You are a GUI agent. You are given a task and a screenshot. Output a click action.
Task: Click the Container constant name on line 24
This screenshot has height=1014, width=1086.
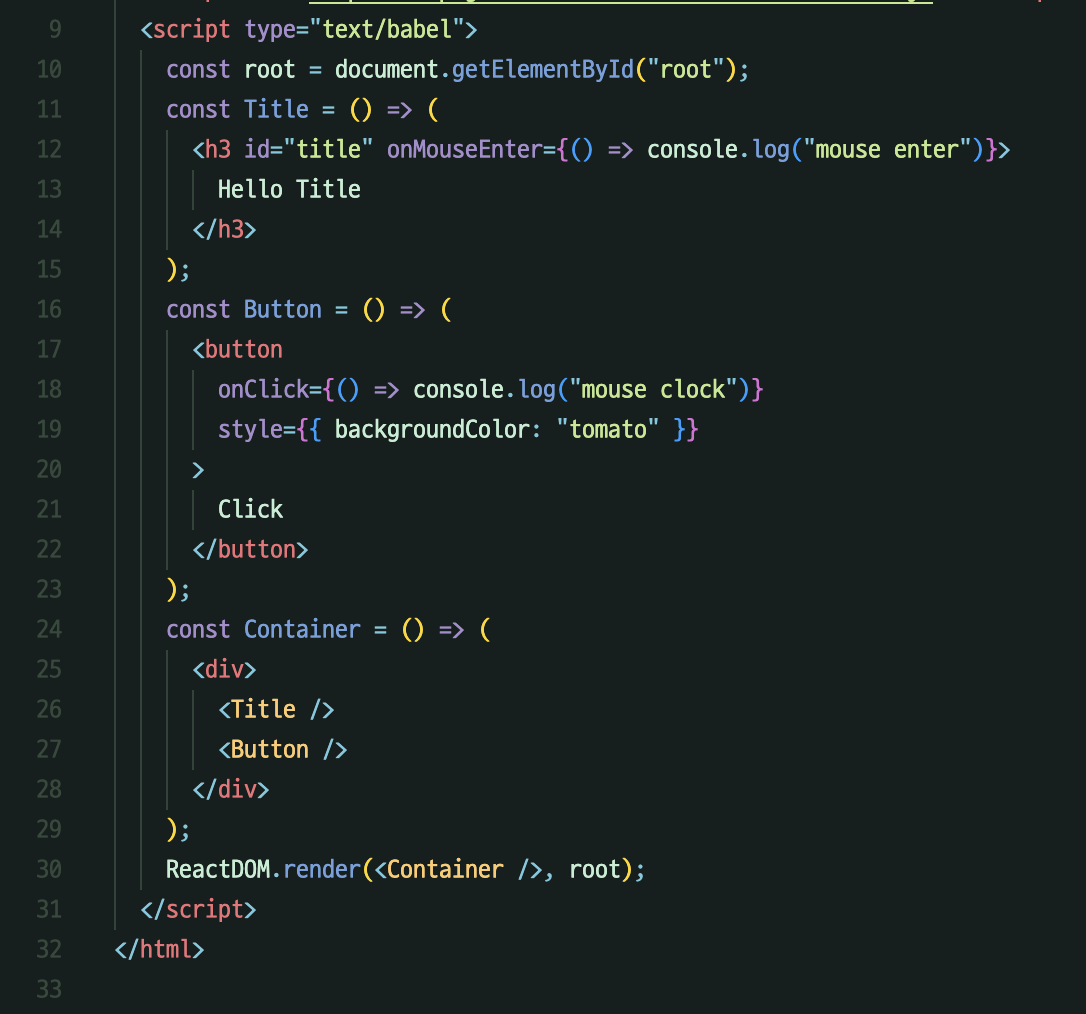pyautogui.click(x=302, y=630)
